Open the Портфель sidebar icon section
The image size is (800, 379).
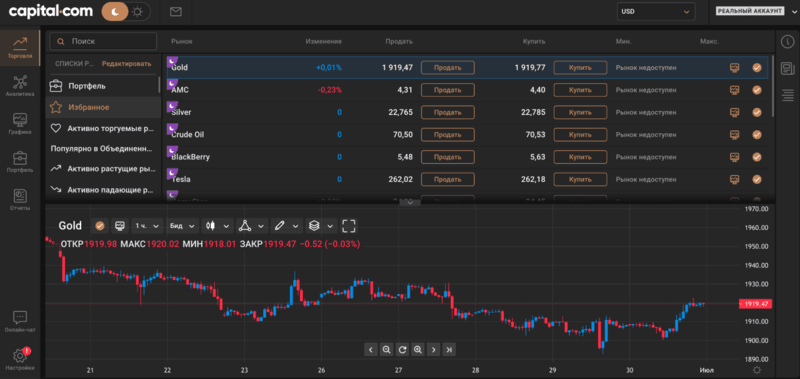tap(20, 162)
